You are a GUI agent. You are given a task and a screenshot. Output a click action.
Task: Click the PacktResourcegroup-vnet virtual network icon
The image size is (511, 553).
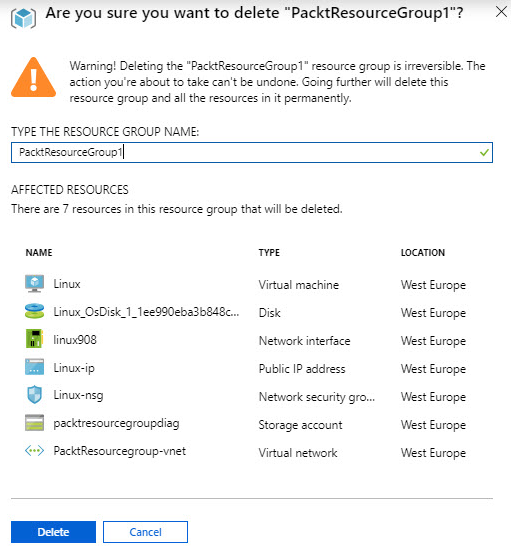[35, 451]
